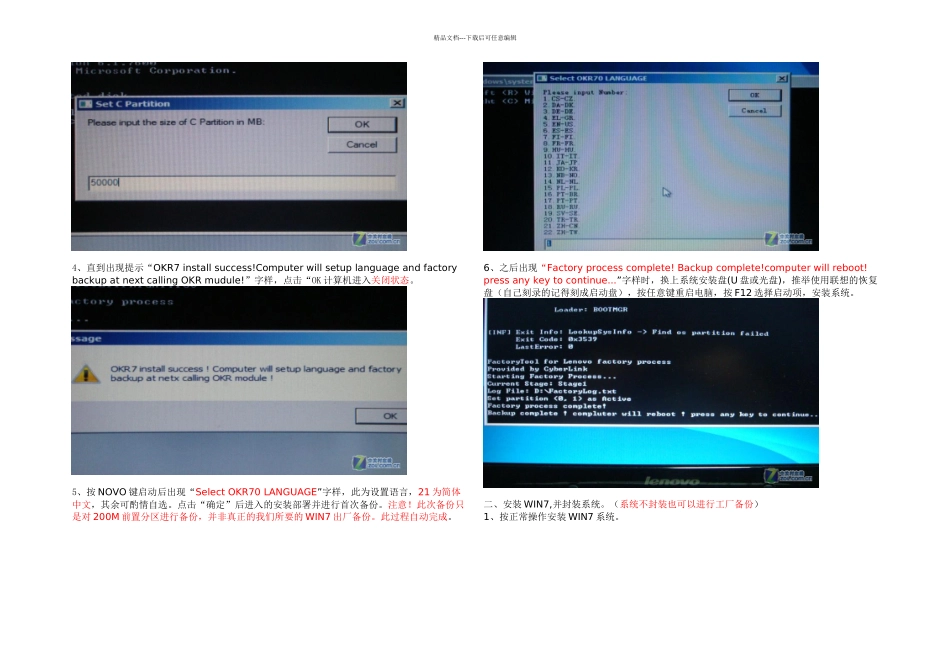The width and height of the screenshot is (950, 672).
Task: Click the yellow warning icon in the message box
Action: tap(86, 373)
